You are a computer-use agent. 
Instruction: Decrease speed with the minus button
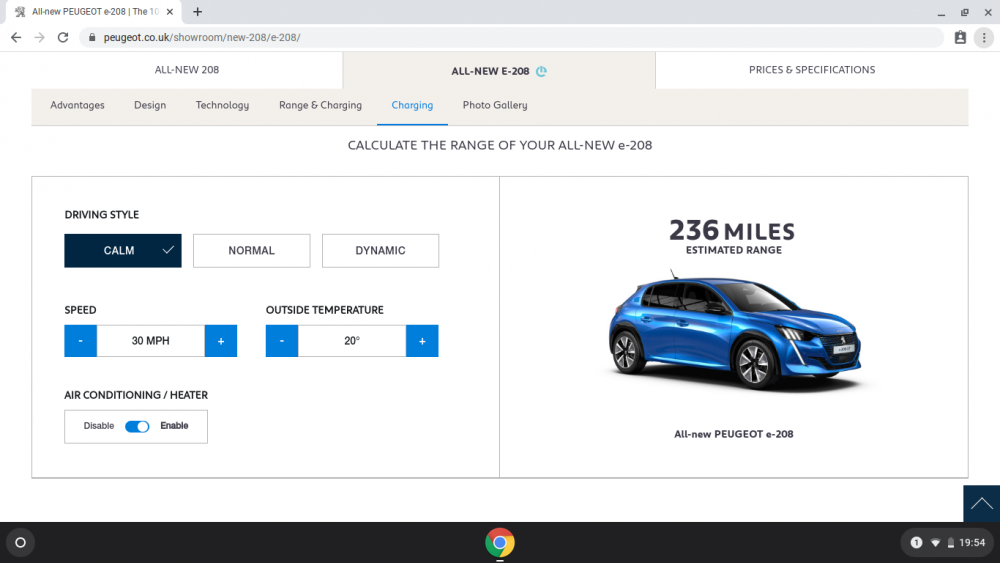coord(80,341)
